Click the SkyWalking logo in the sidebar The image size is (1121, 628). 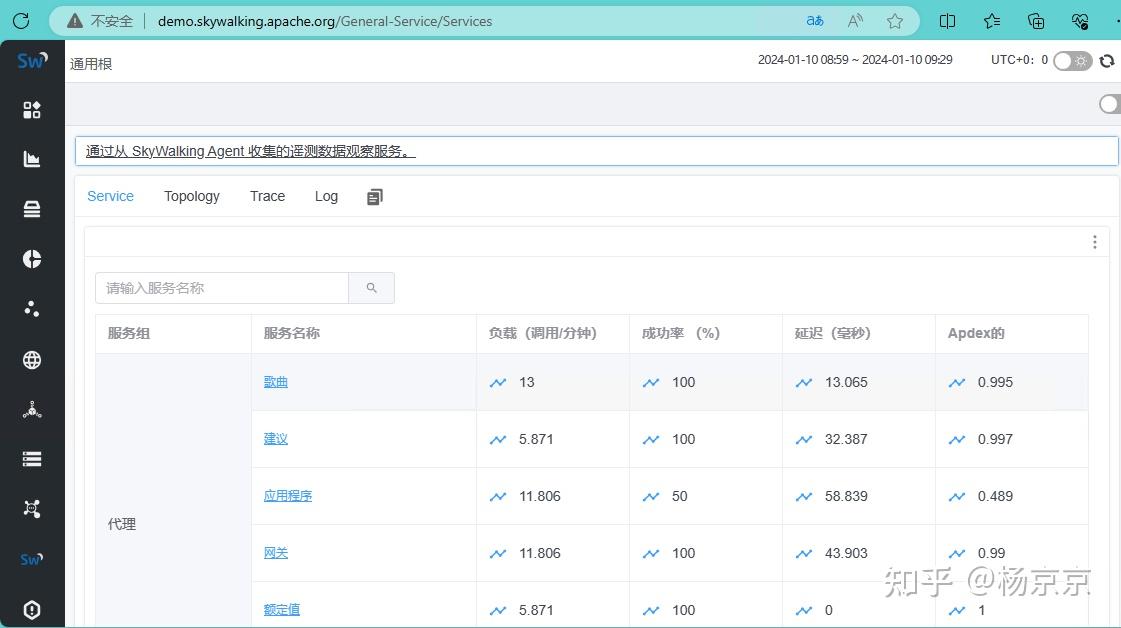31,60
